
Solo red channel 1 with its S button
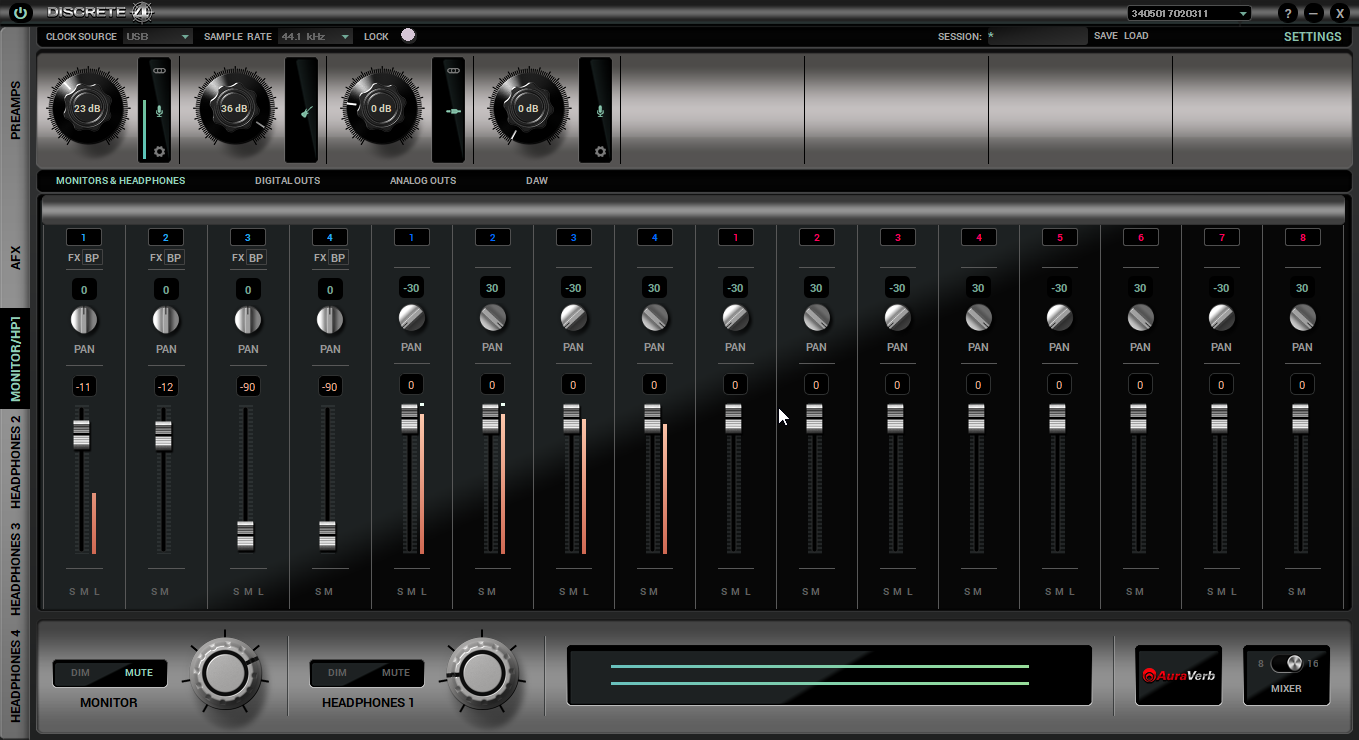click(x=724, y=592)
